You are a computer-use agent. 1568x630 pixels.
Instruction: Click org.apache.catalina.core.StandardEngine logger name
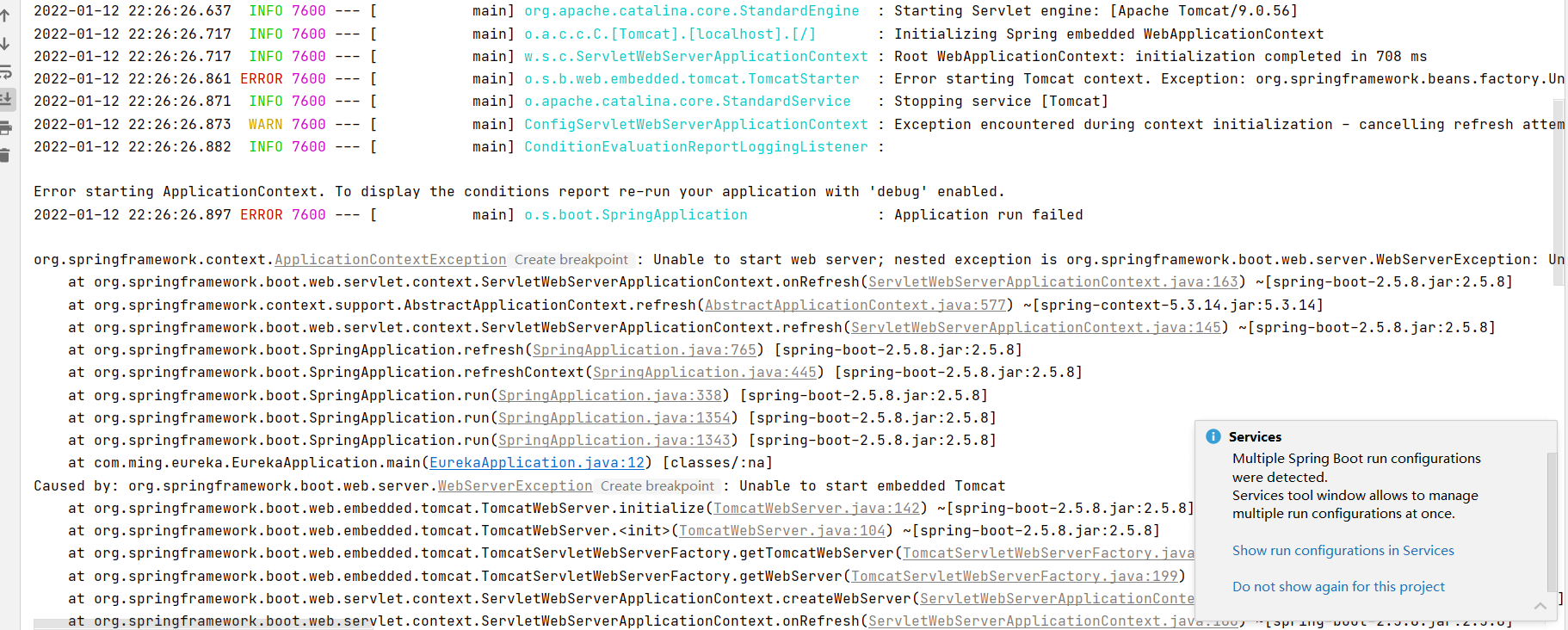click(x=692, y=11)
